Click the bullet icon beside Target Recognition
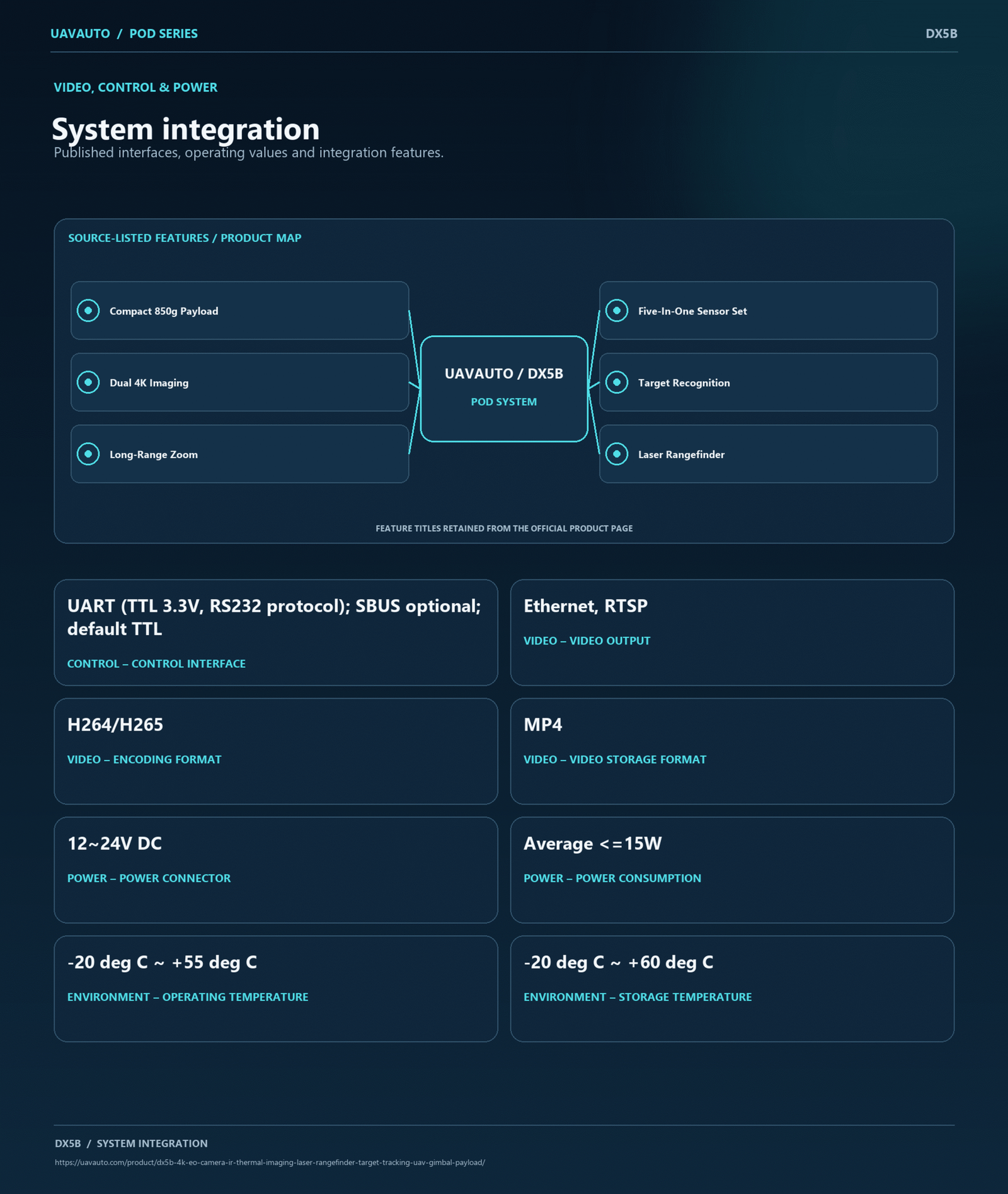Screen dimensions: 1008x1194 click(x=617, y=382)
